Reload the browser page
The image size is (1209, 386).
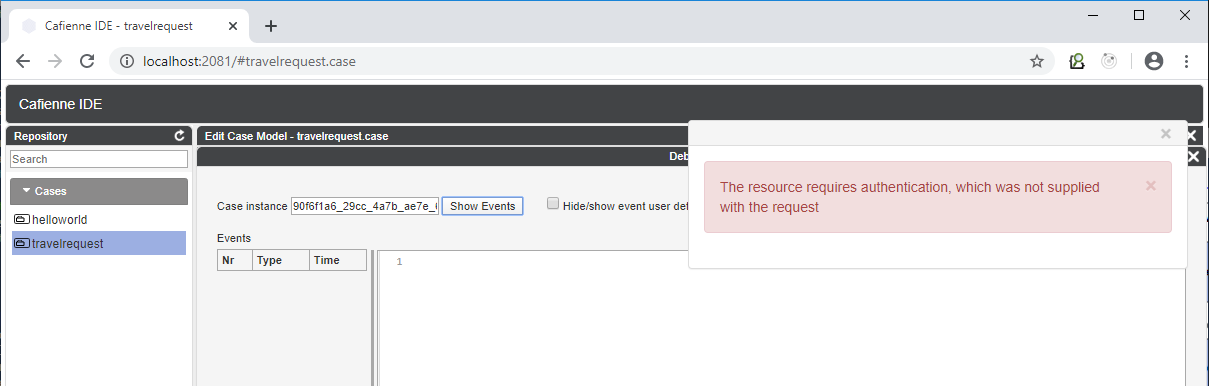pos(87,61)
